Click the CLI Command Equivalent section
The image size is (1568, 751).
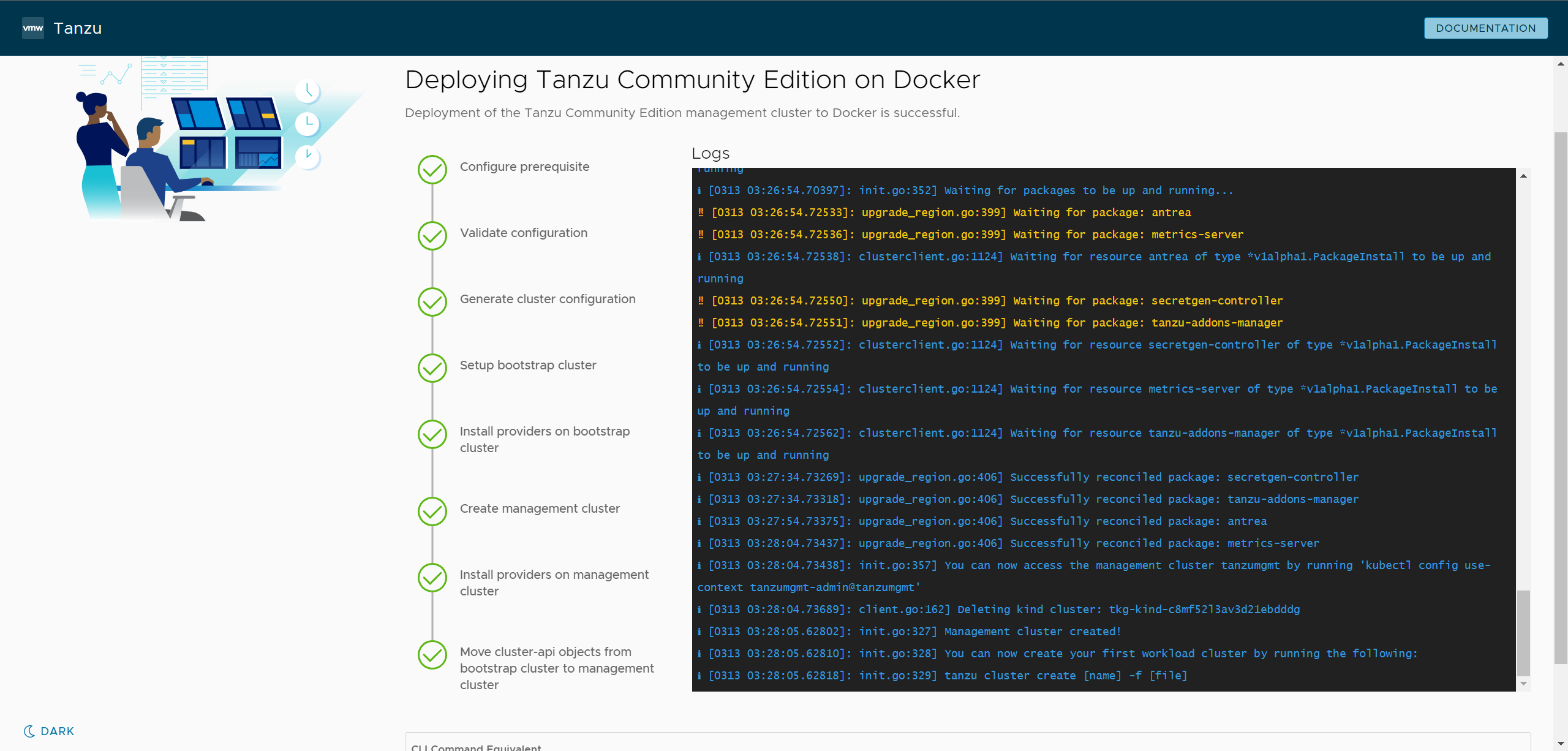[x=968, y=742]
